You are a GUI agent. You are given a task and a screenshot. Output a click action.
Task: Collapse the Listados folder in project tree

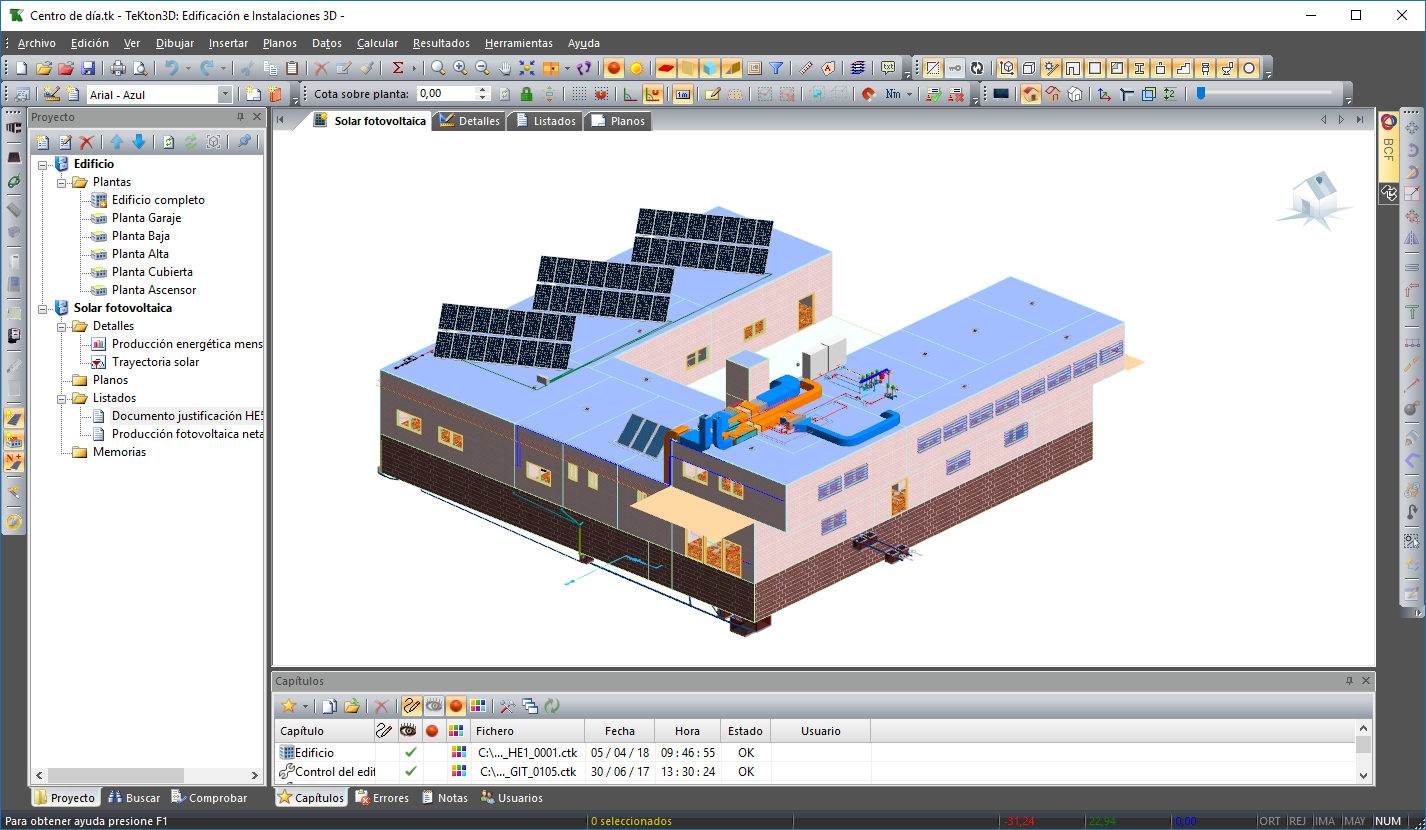[x=62, y=398]
